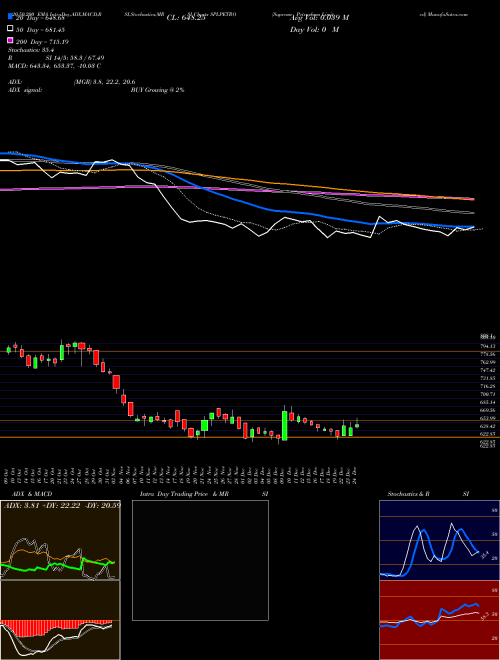
Task: Click the last green candlestick on the chart
Action: click(x=357, y=425)
